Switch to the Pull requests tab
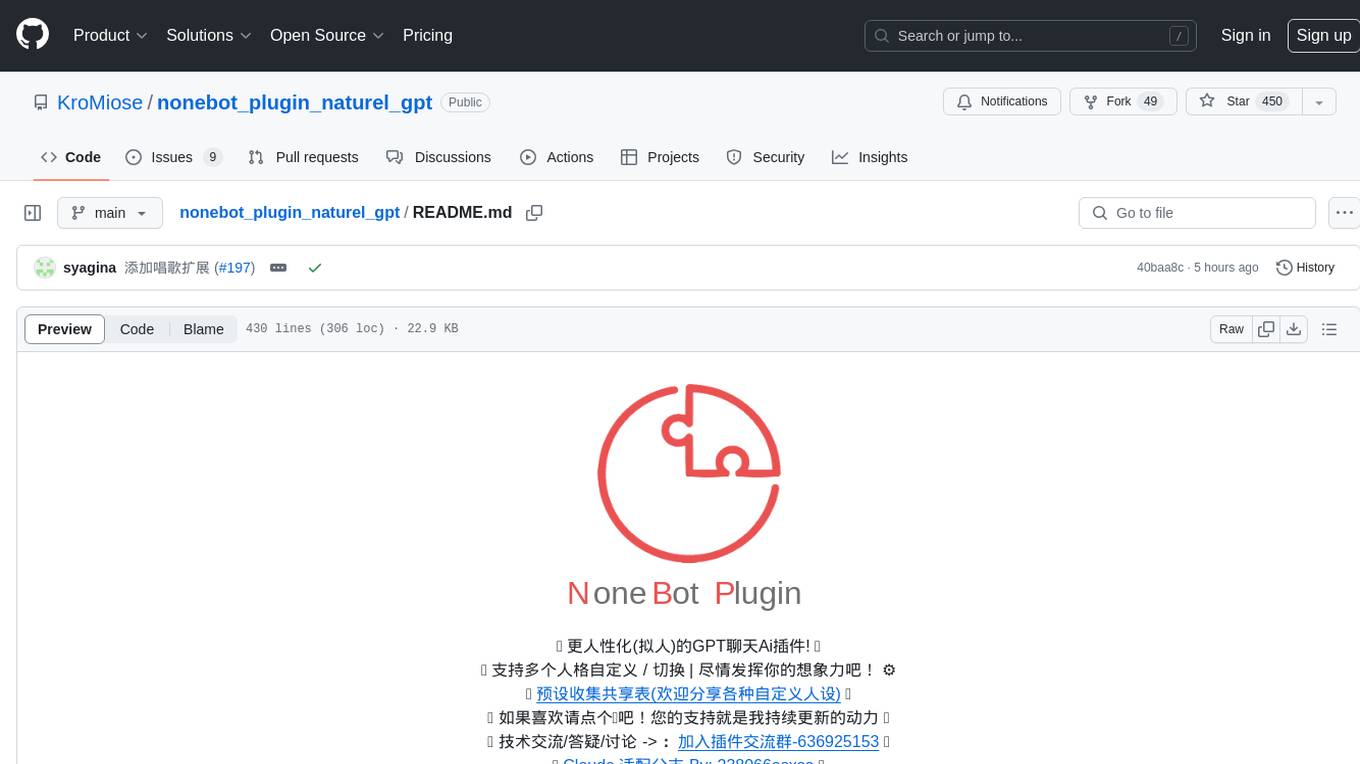Viewport: 1360px width, 764px height. [303, 157]
